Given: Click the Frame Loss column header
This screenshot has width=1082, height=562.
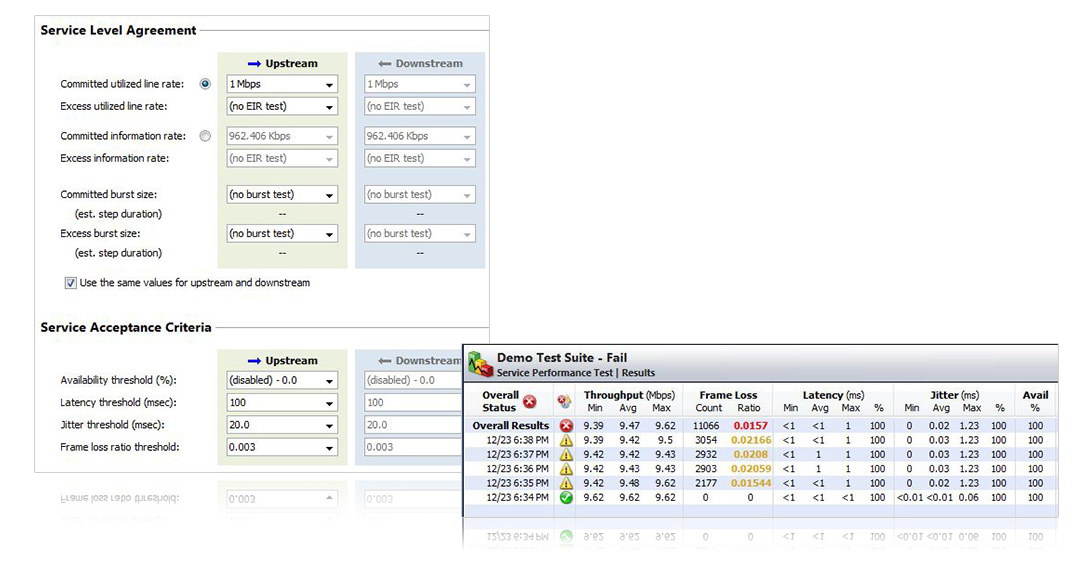Looking at the screenshot, I should (728, 395).
